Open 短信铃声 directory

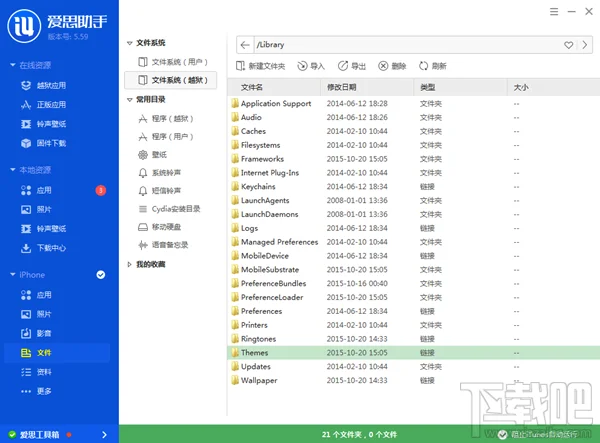(x=159, y=191)
